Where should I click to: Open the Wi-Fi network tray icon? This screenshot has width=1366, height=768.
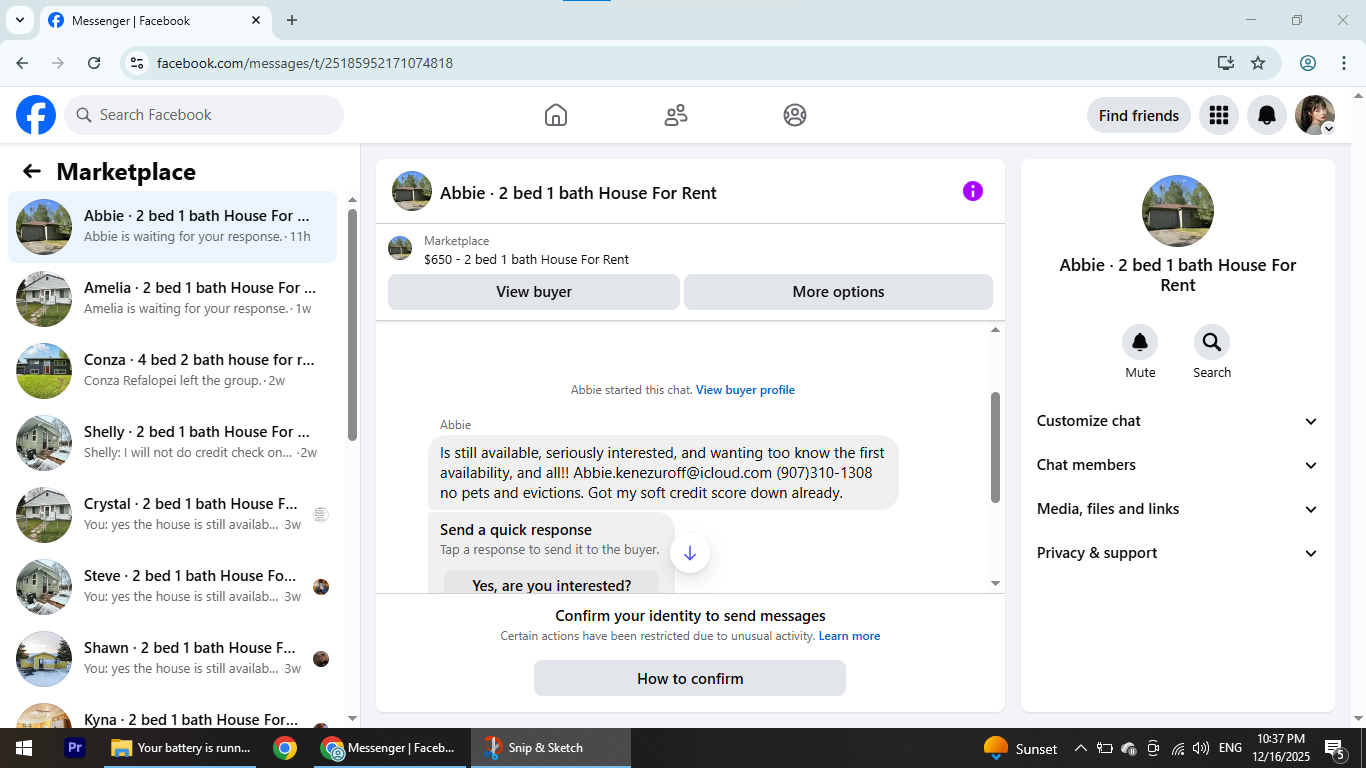[x=1178, y=748]
